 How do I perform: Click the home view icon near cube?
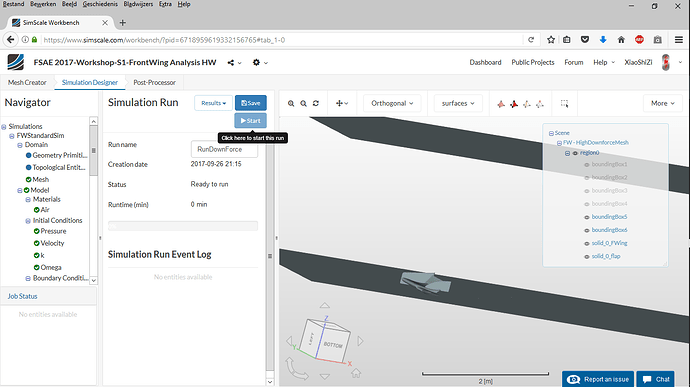356,373
